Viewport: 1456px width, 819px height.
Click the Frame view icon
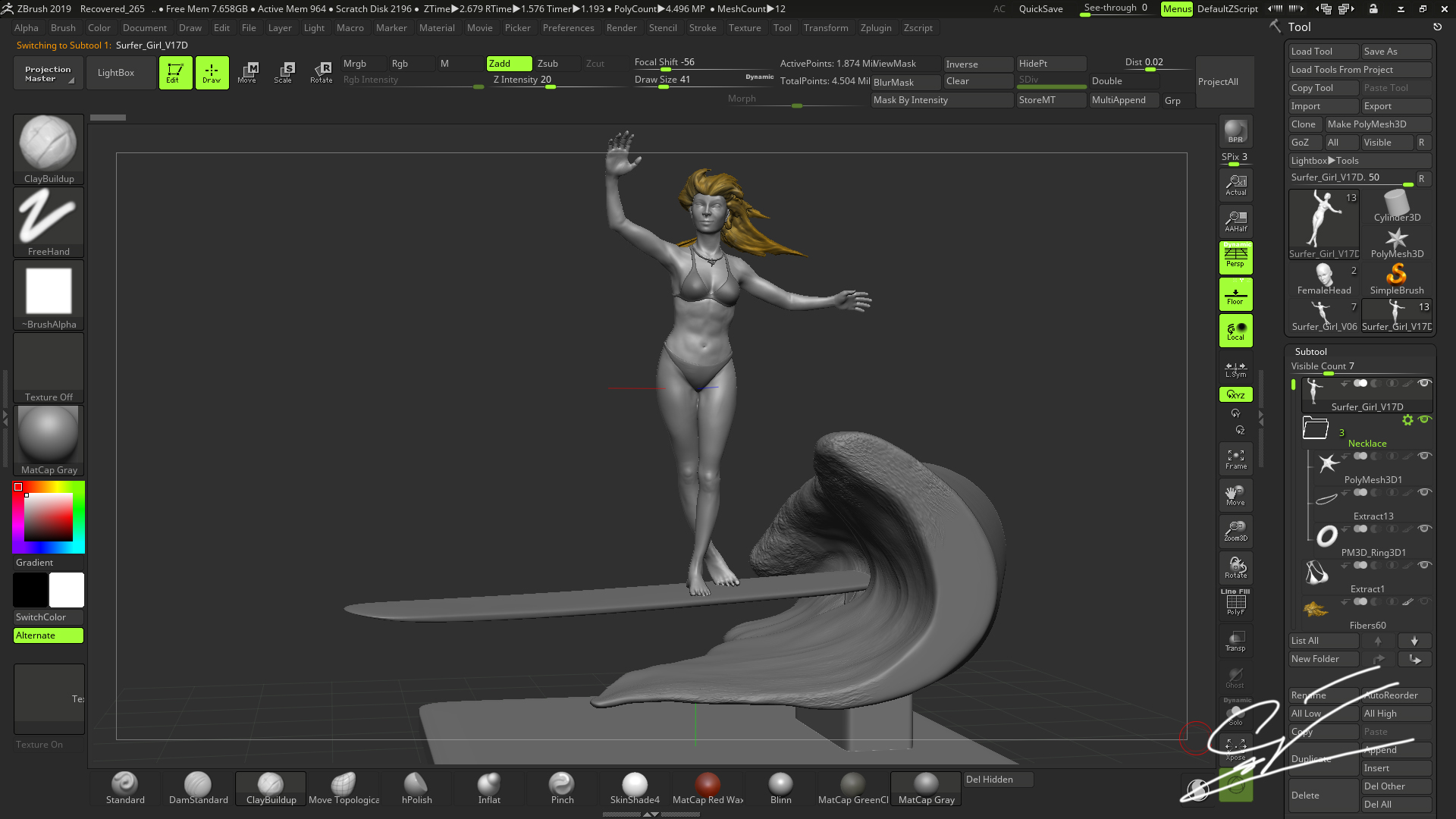[x=1235, y=459]
